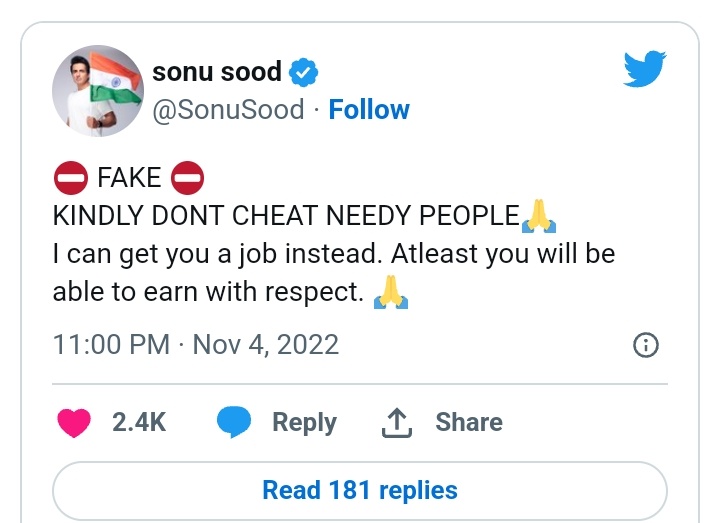Click the share arrow icon
This screenshot has height=523, width=720.
coord(397,423)
